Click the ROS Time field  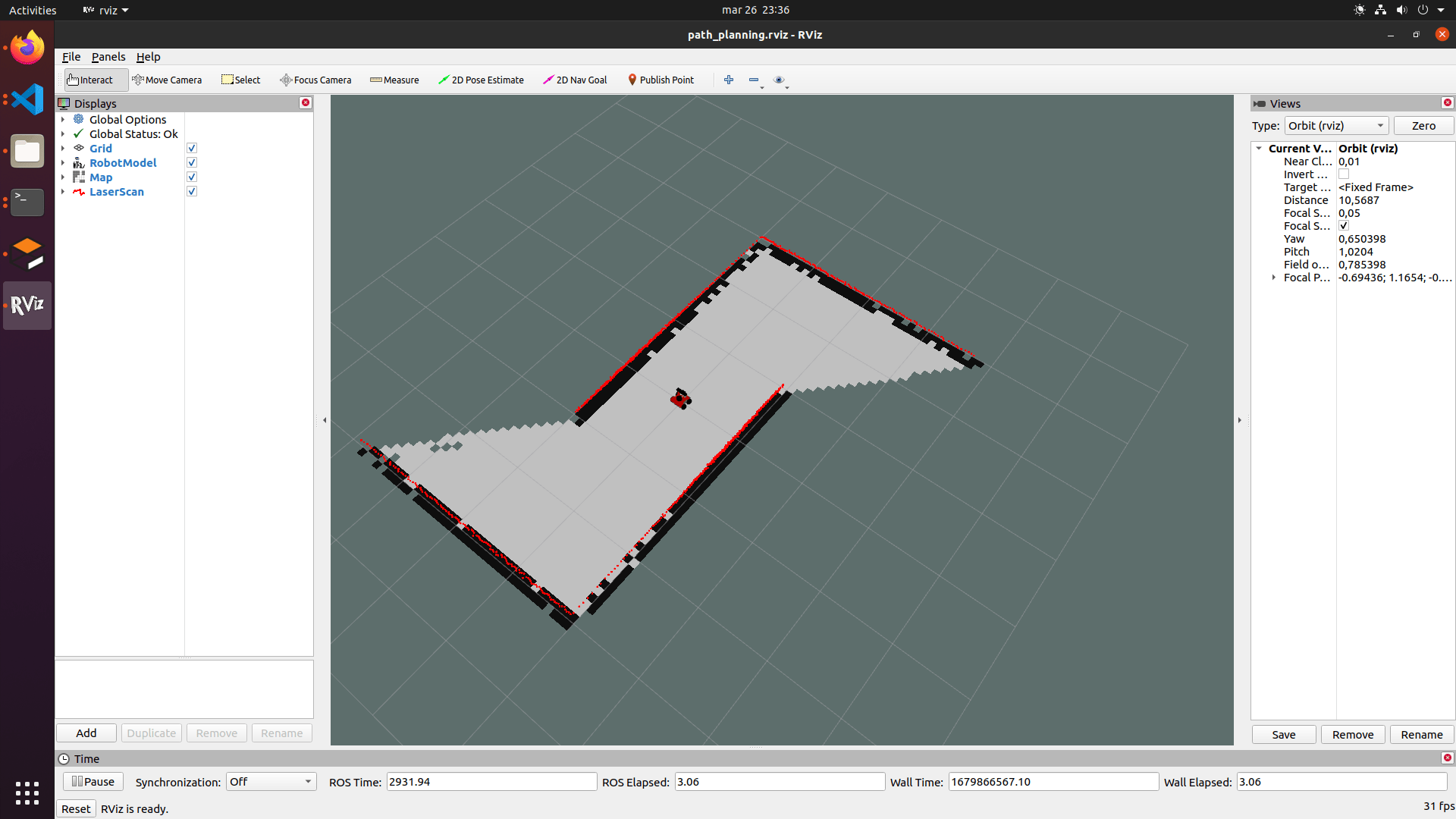click(491, 782)
